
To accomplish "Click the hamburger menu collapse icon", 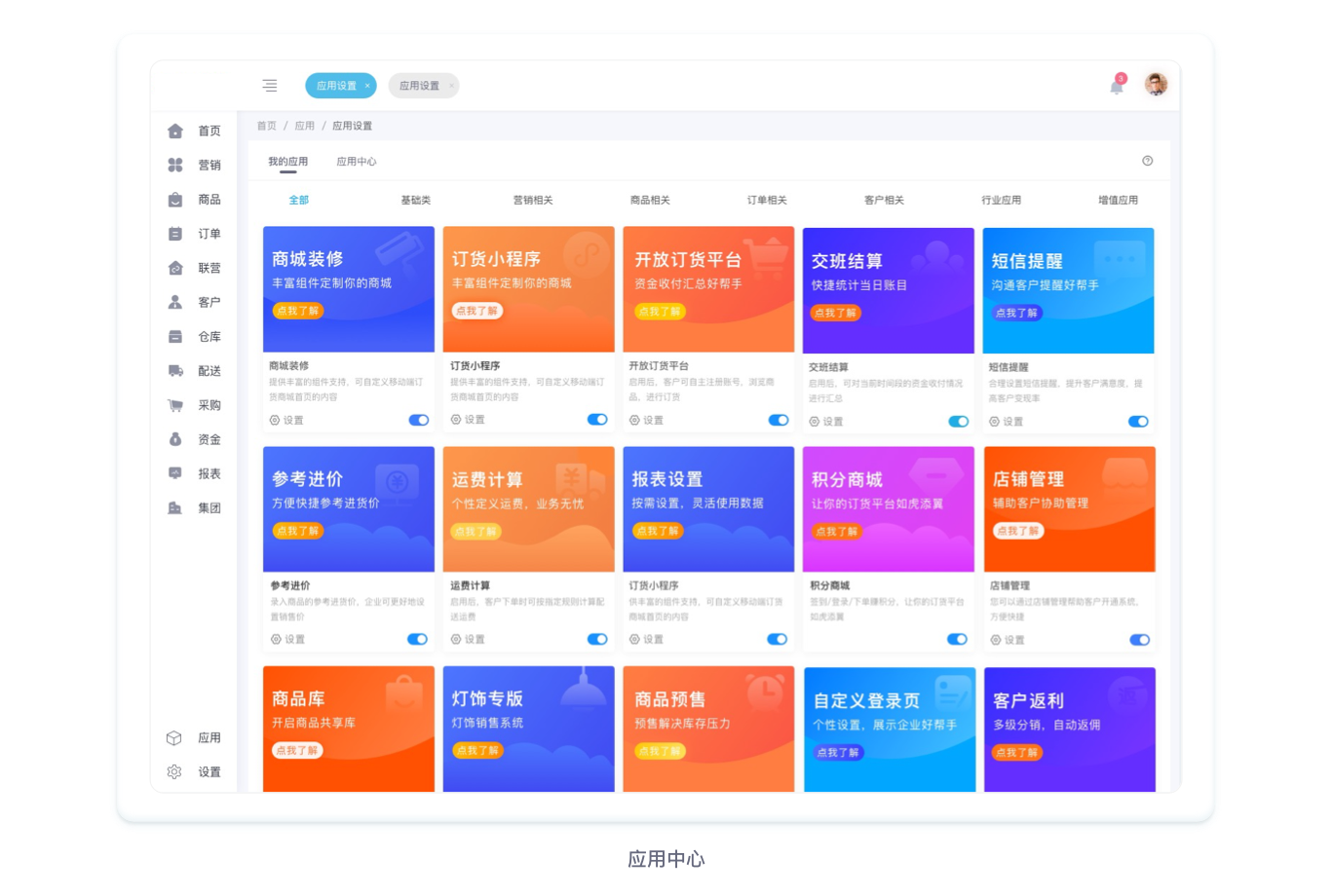I will coord(270,86).
